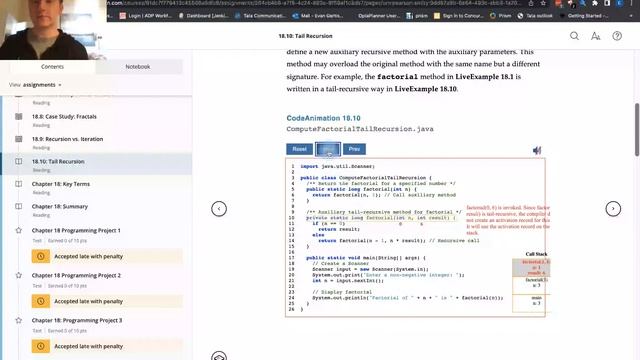Open Chapter 18 Programming Project 1
Viewport: 640px width, 360px height.
pyautogui.click(x=76, y=230)
